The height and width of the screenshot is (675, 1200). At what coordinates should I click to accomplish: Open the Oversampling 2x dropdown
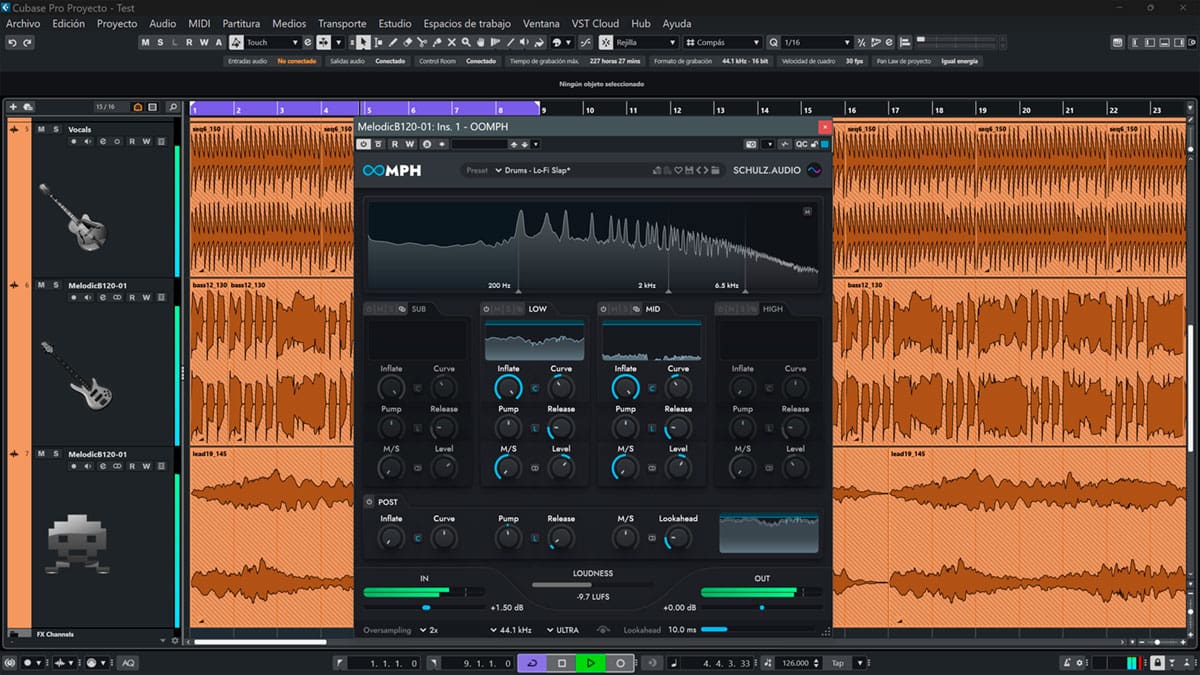pyautogui.click(x=429, y=630)
